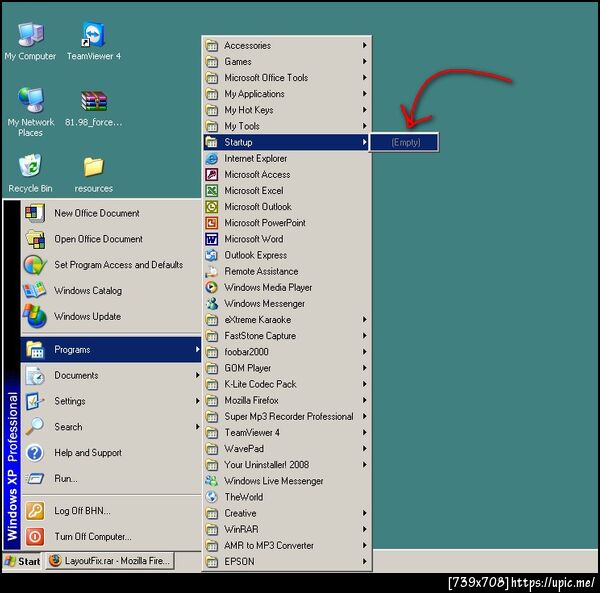The height and width of the screenshot is (593, 600).
Task: Click the (Empty) Startup submenu item
Action: (x=405, y=143)
